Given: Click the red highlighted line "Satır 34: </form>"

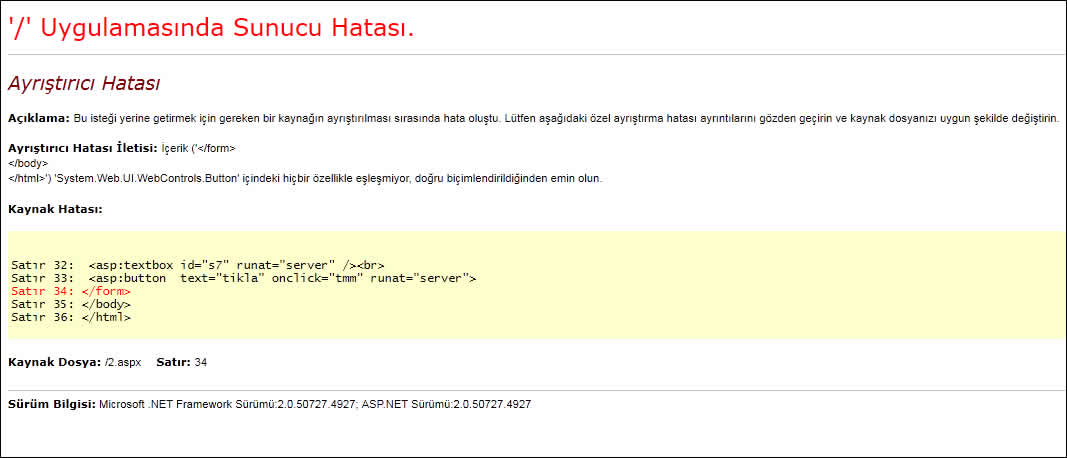Looking at the screenshot, I should click(x=71, y=291).
